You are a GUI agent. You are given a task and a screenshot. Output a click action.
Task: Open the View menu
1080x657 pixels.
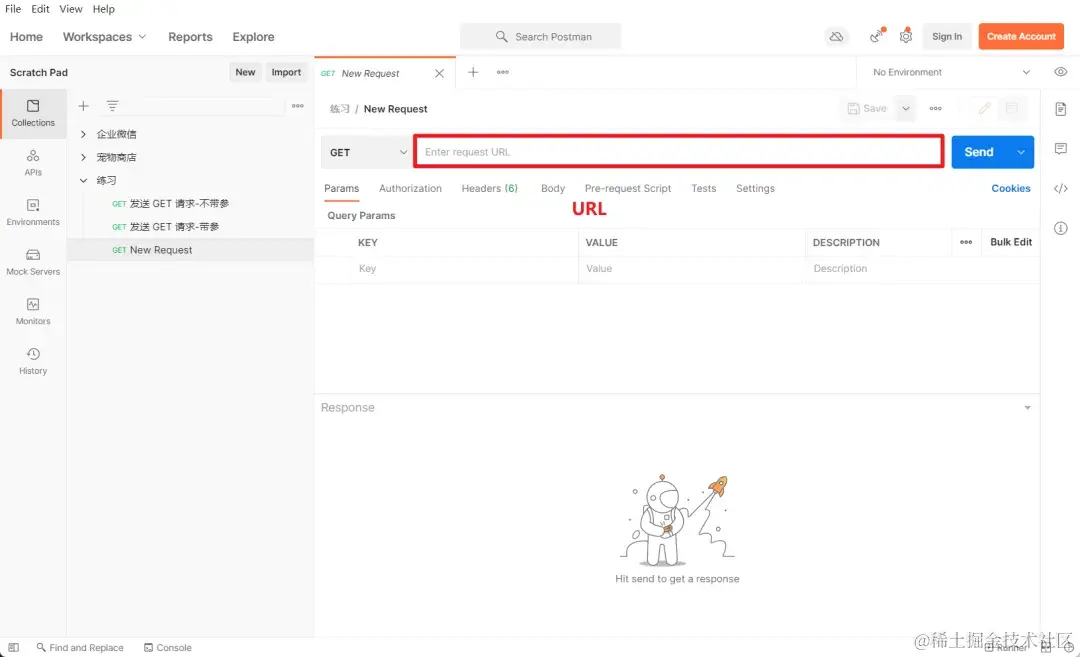click(70, 9)
